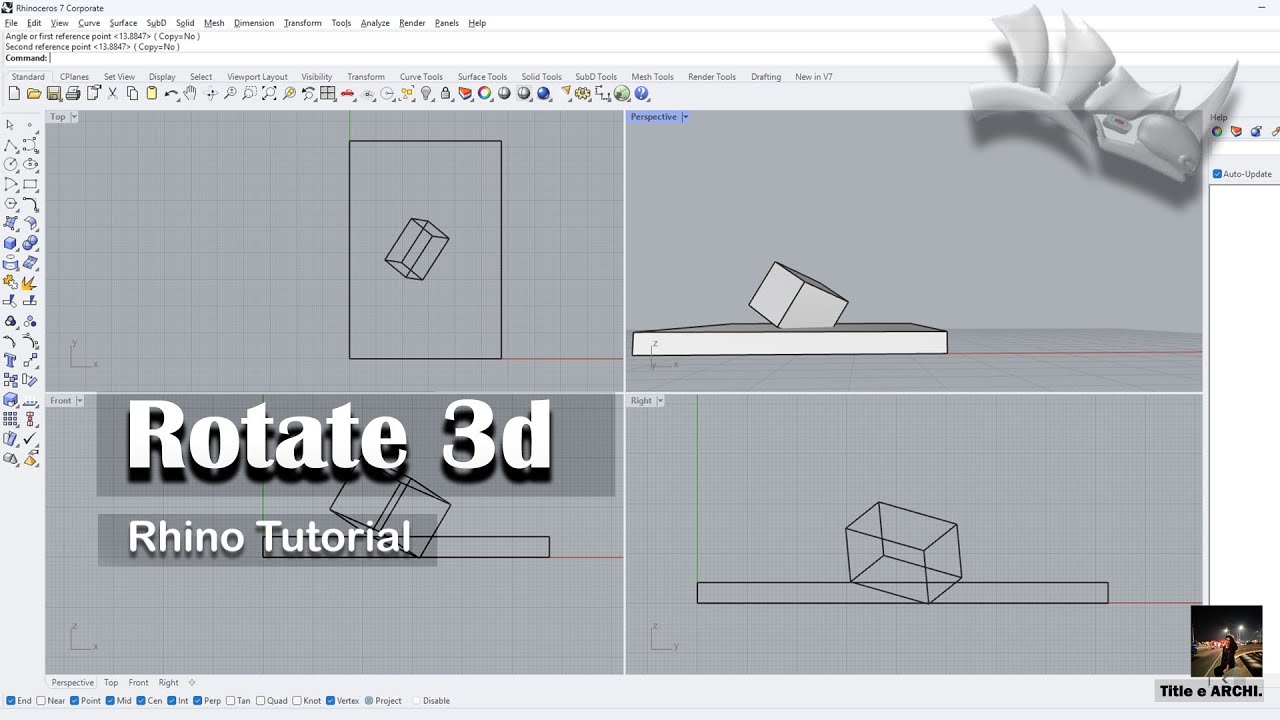This screenshot has width=1280, height=720.
Task: Click the padlock lock objects icon
Action: click(446, 93)
